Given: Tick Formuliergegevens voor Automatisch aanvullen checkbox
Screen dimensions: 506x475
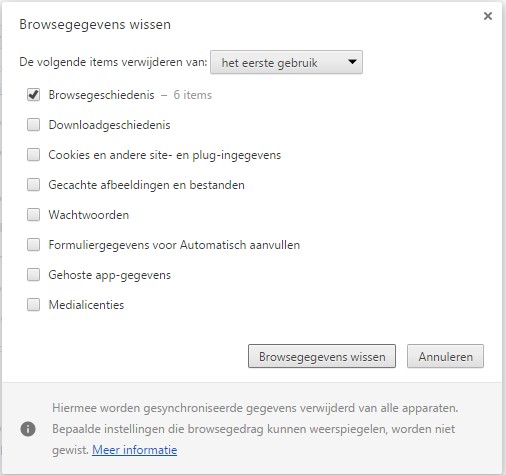Looking at the screenshot, I should pos(33,245).
